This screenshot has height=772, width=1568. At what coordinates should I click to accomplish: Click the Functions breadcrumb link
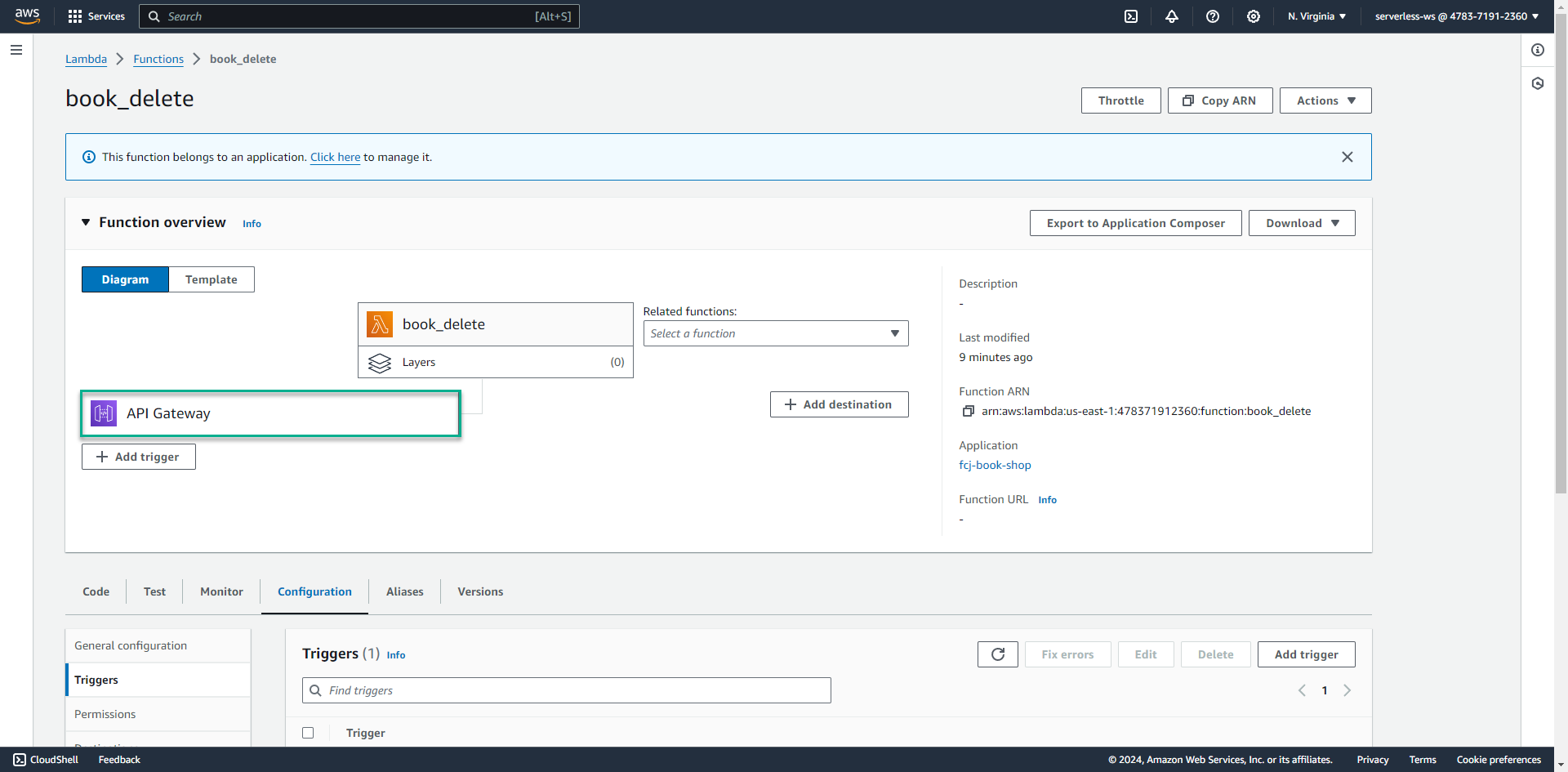158,59
